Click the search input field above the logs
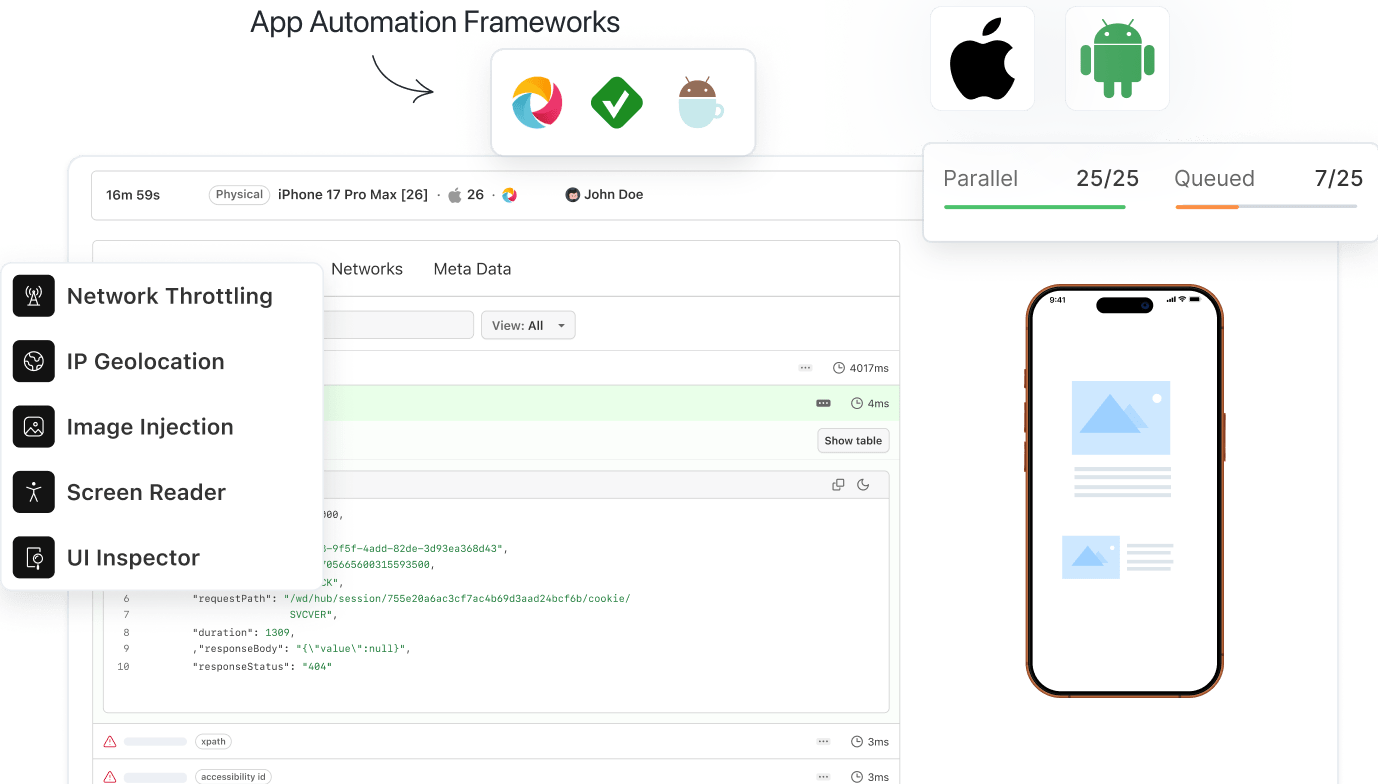Screen dimensions: 1378x784 [420, 325]
